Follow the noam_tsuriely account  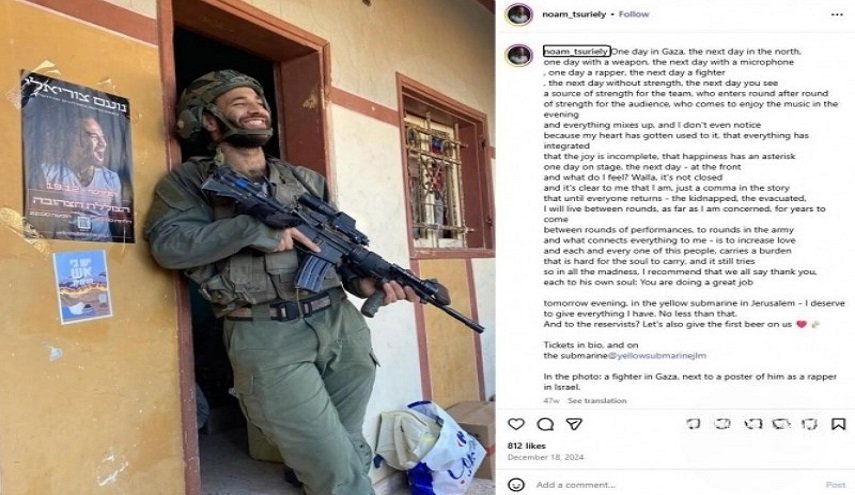click(x=634, y=14)
